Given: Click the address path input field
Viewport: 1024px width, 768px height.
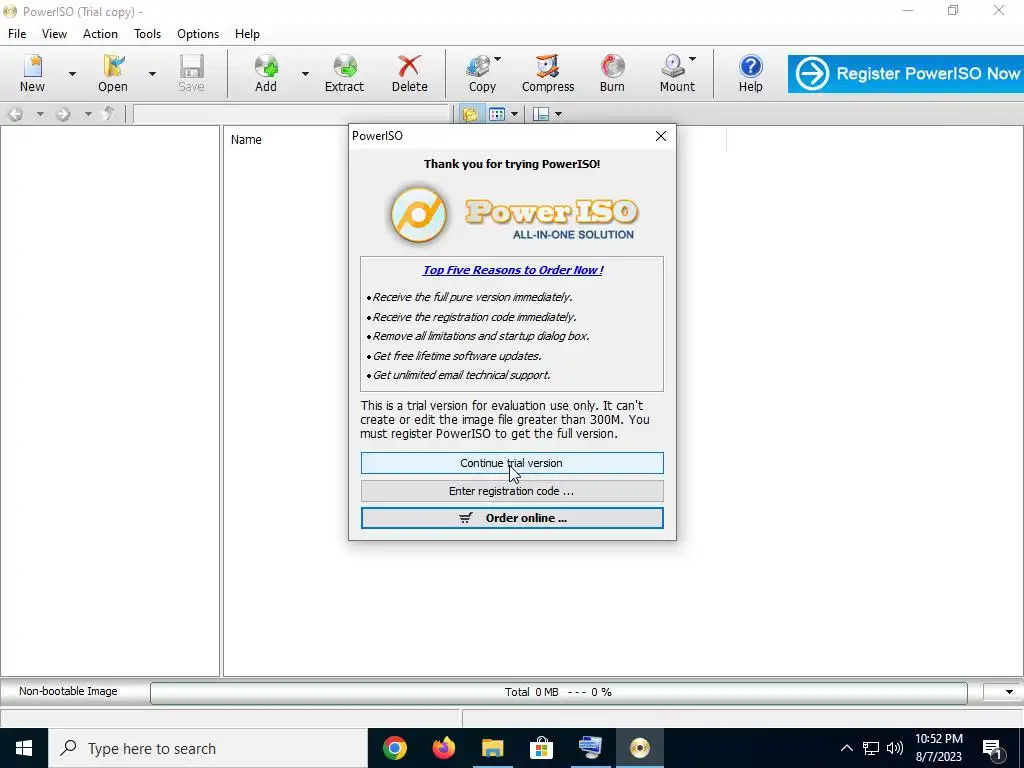Looking at the screenshot, I should tap(291, 114).
